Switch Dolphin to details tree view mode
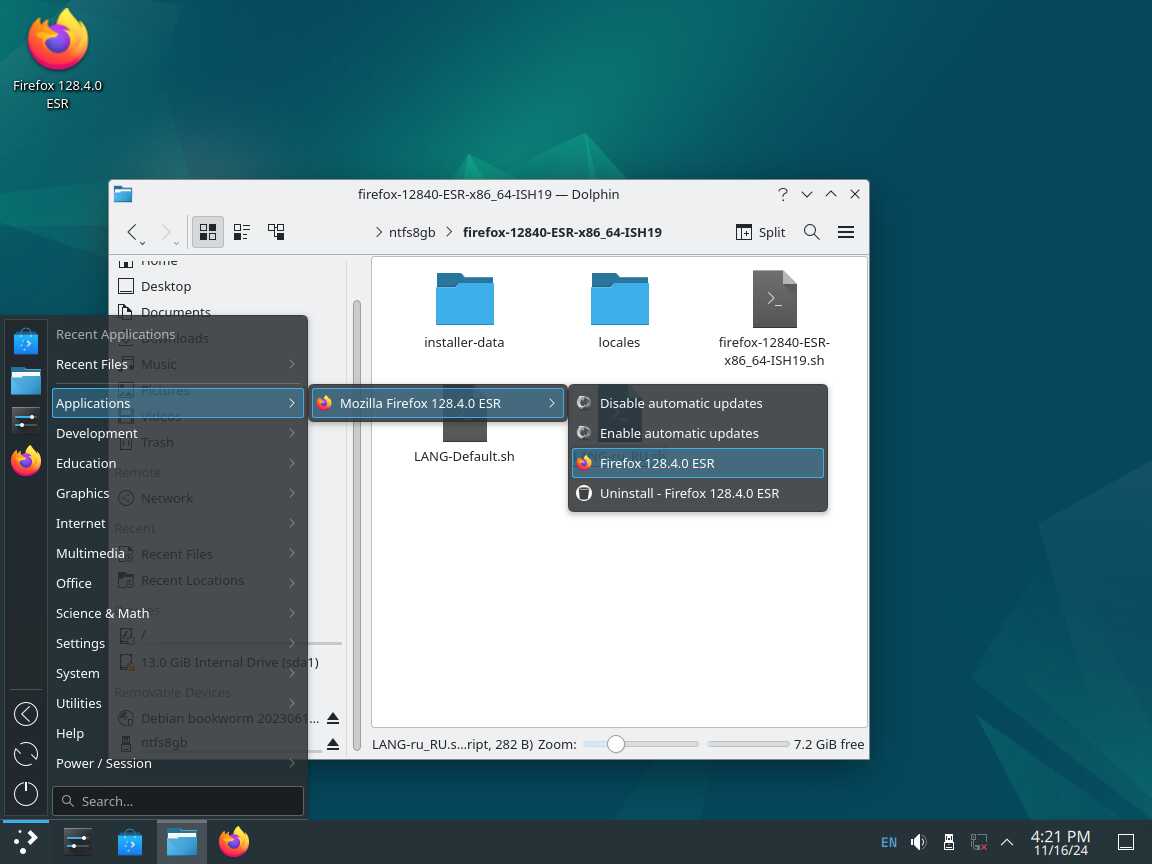 point(276,232)
